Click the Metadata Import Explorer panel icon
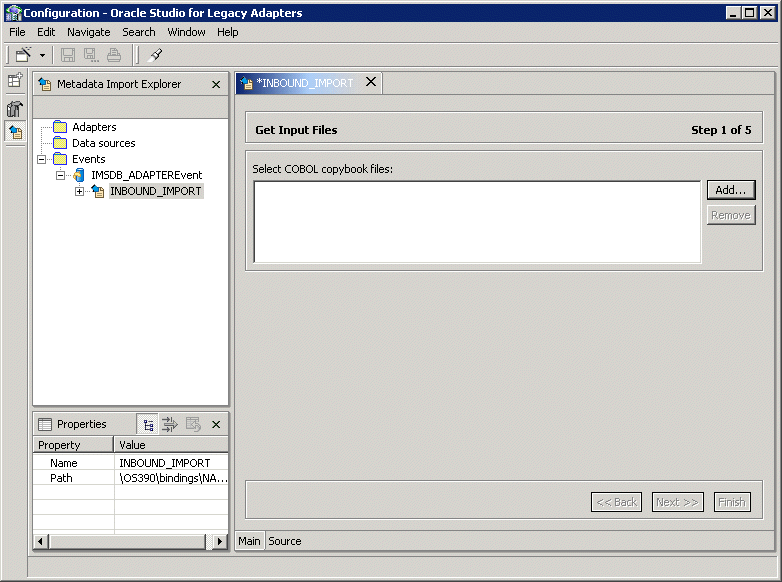 click(x=44, y=84)
